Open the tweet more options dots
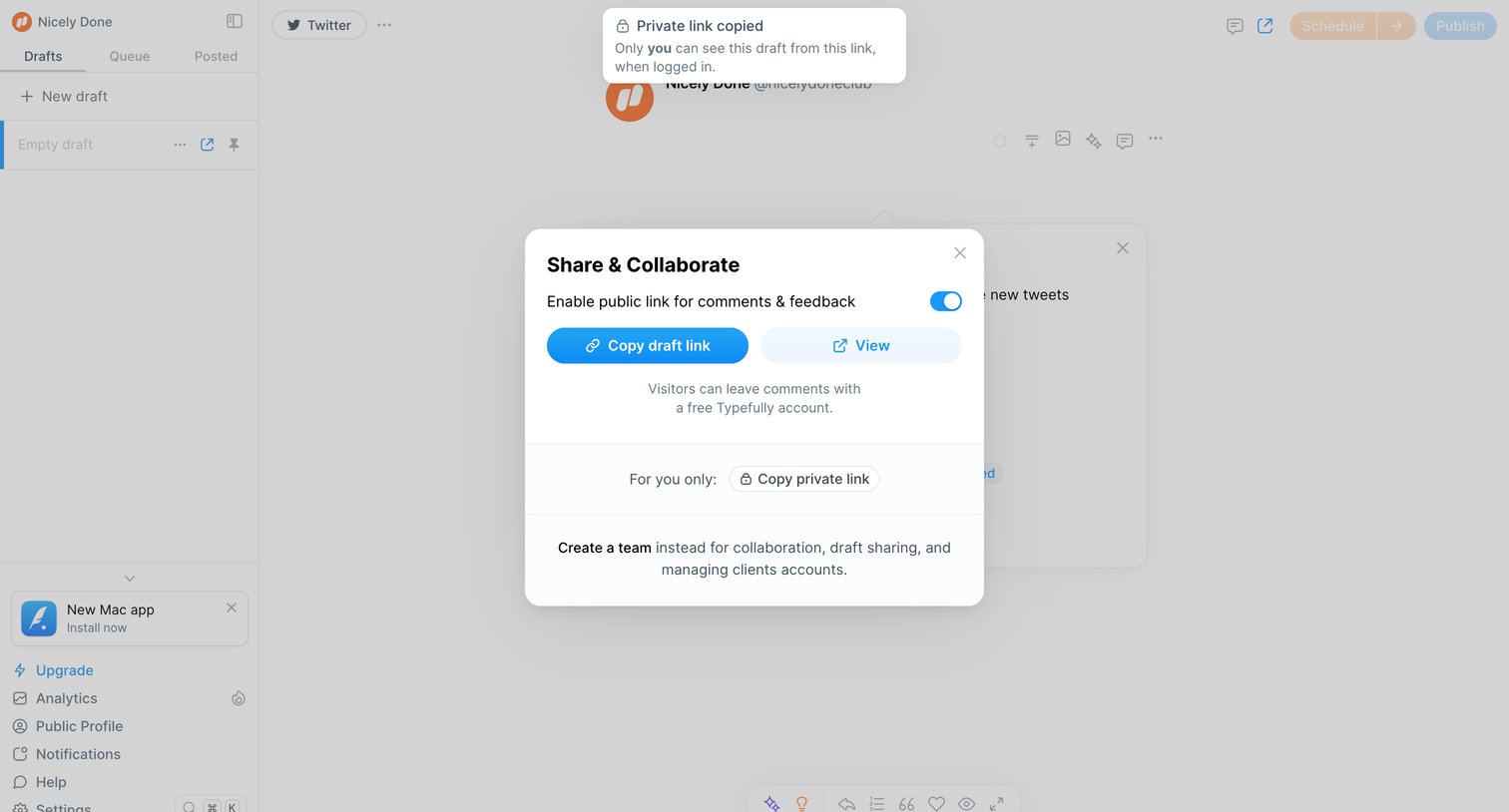The image size is (1509, 812). [x=1156, y=139]
